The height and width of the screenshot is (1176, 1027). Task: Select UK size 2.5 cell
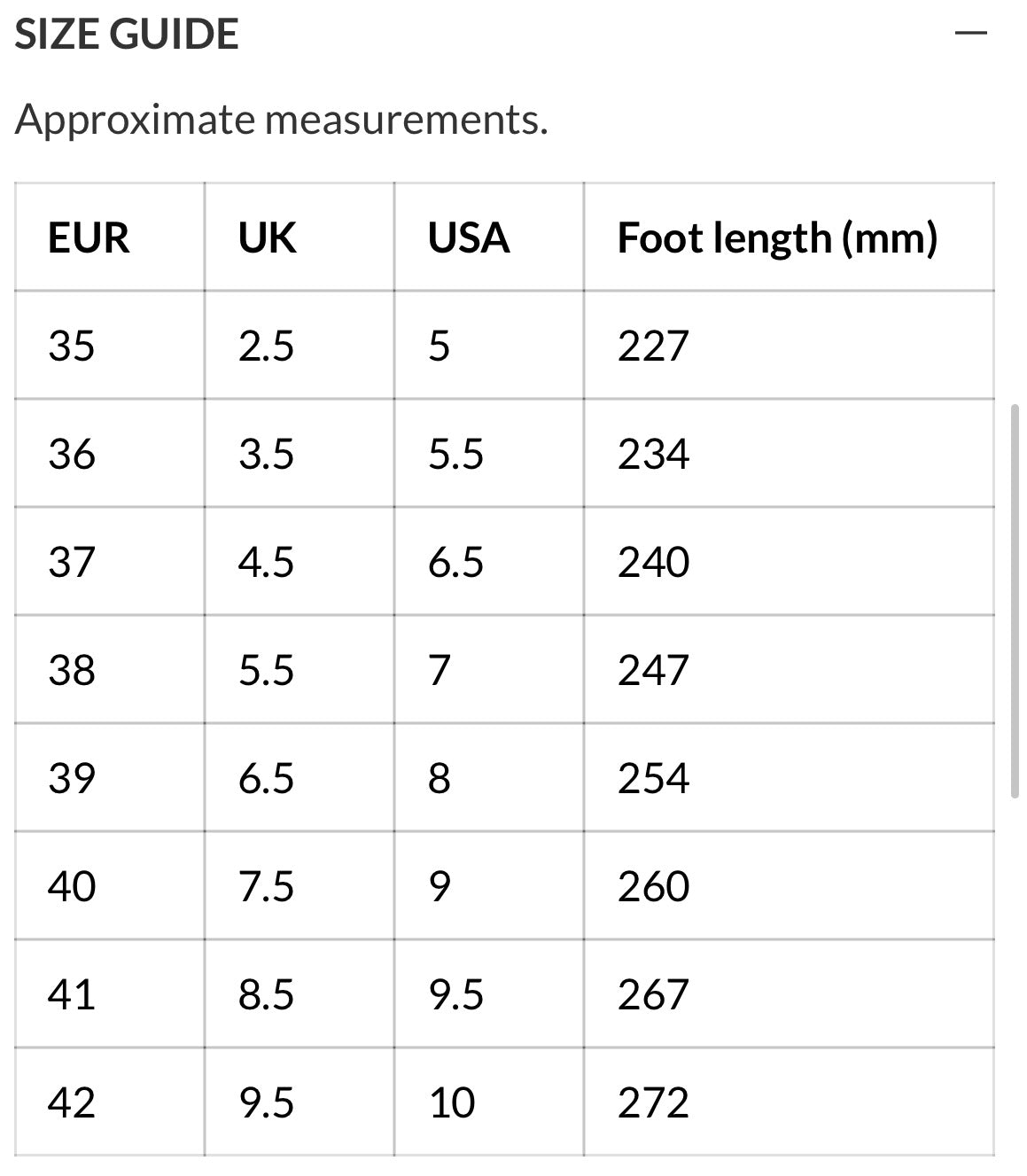tap(266, 346)
